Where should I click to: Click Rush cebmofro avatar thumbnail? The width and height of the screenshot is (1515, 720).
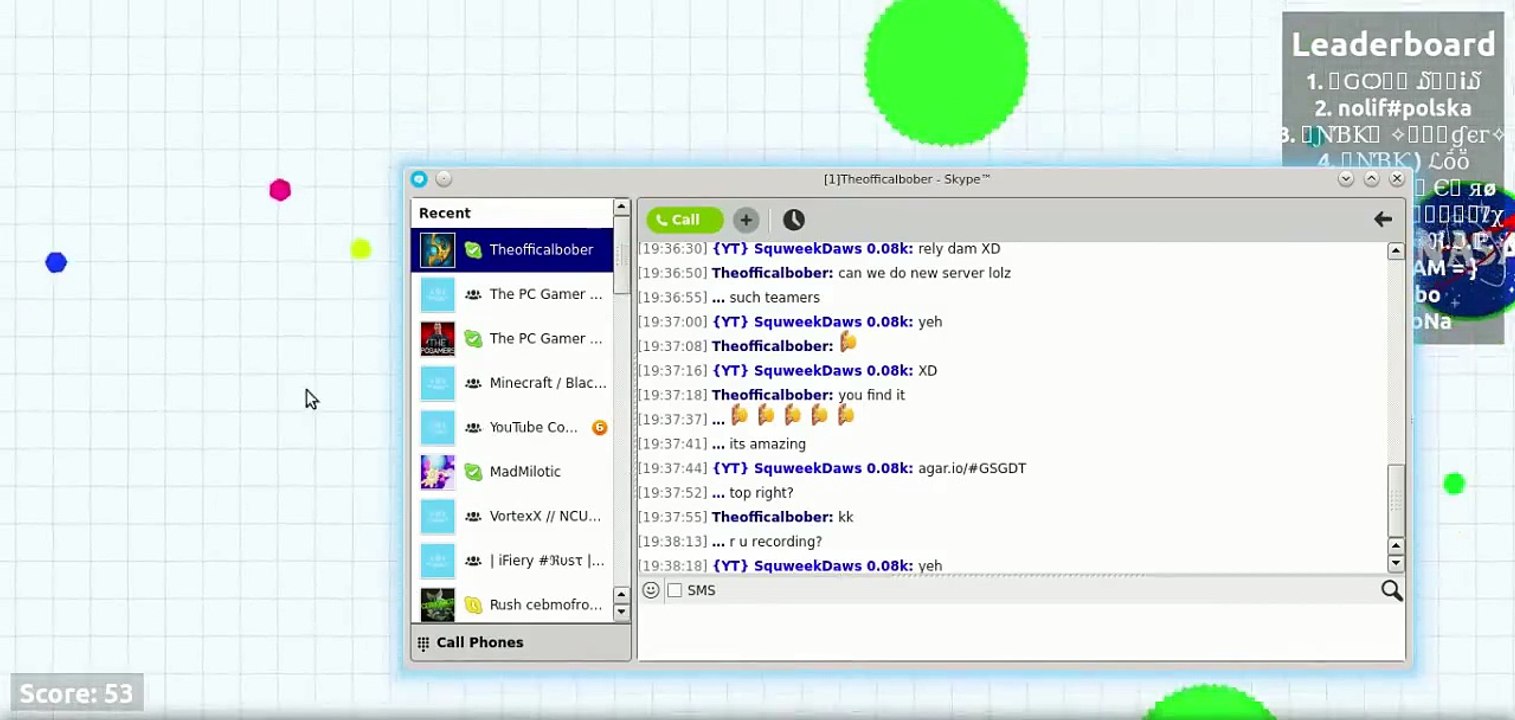(x=437, y=604)
